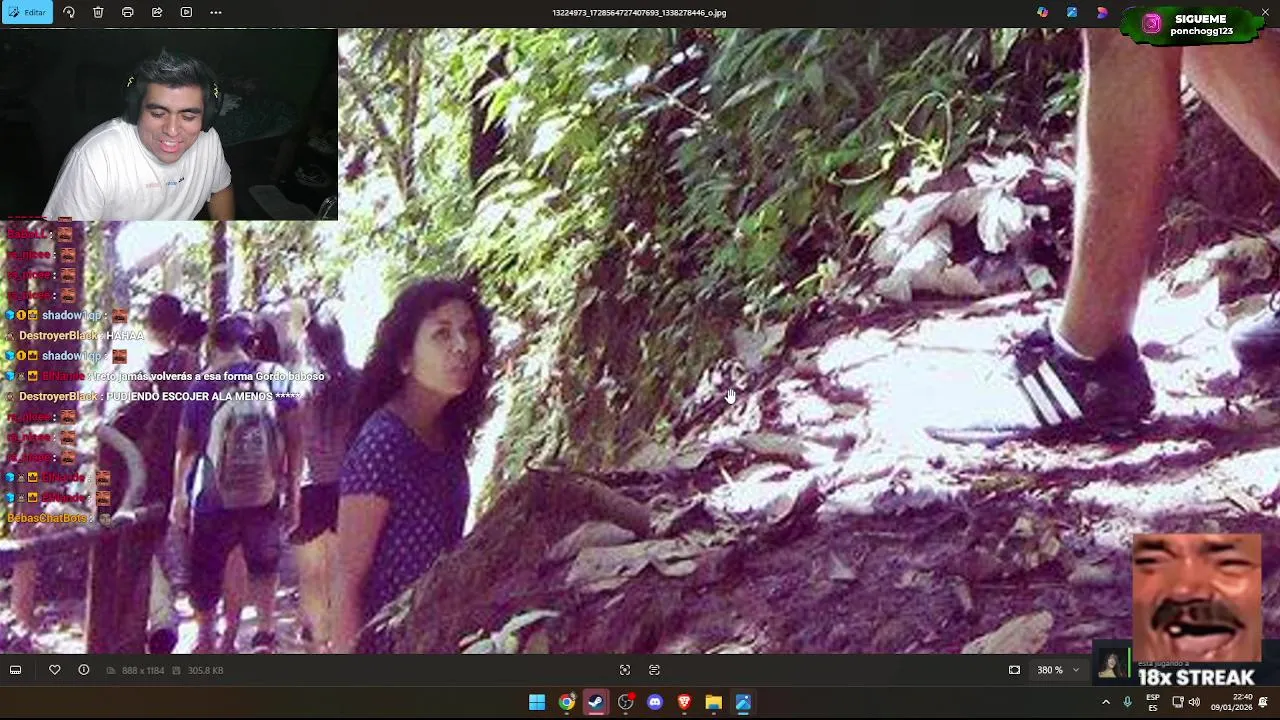Image resolution: width=1280 pixels, height=720 pixels.
Task: Open the Editar image editor
Action: 27,12
